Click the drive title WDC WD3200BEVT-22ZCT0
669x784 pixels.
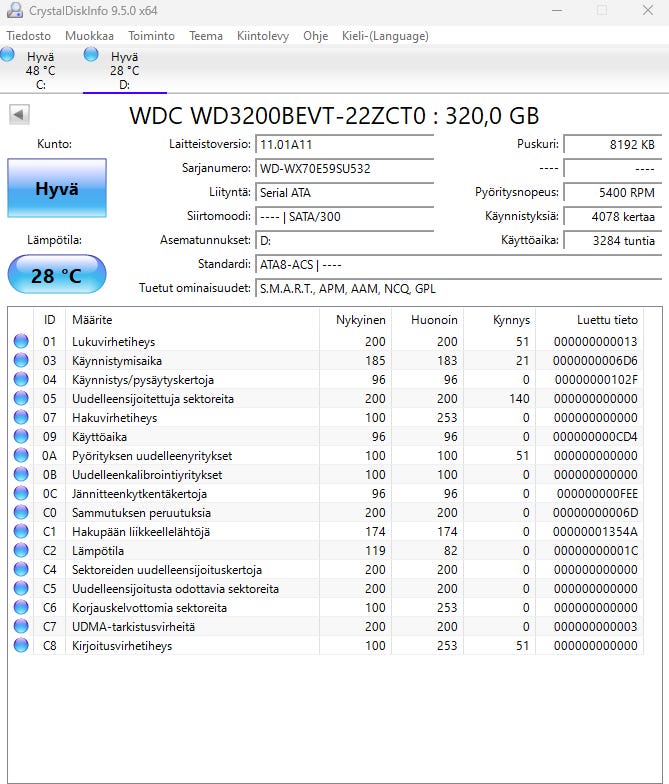click(x=334, y=116)
